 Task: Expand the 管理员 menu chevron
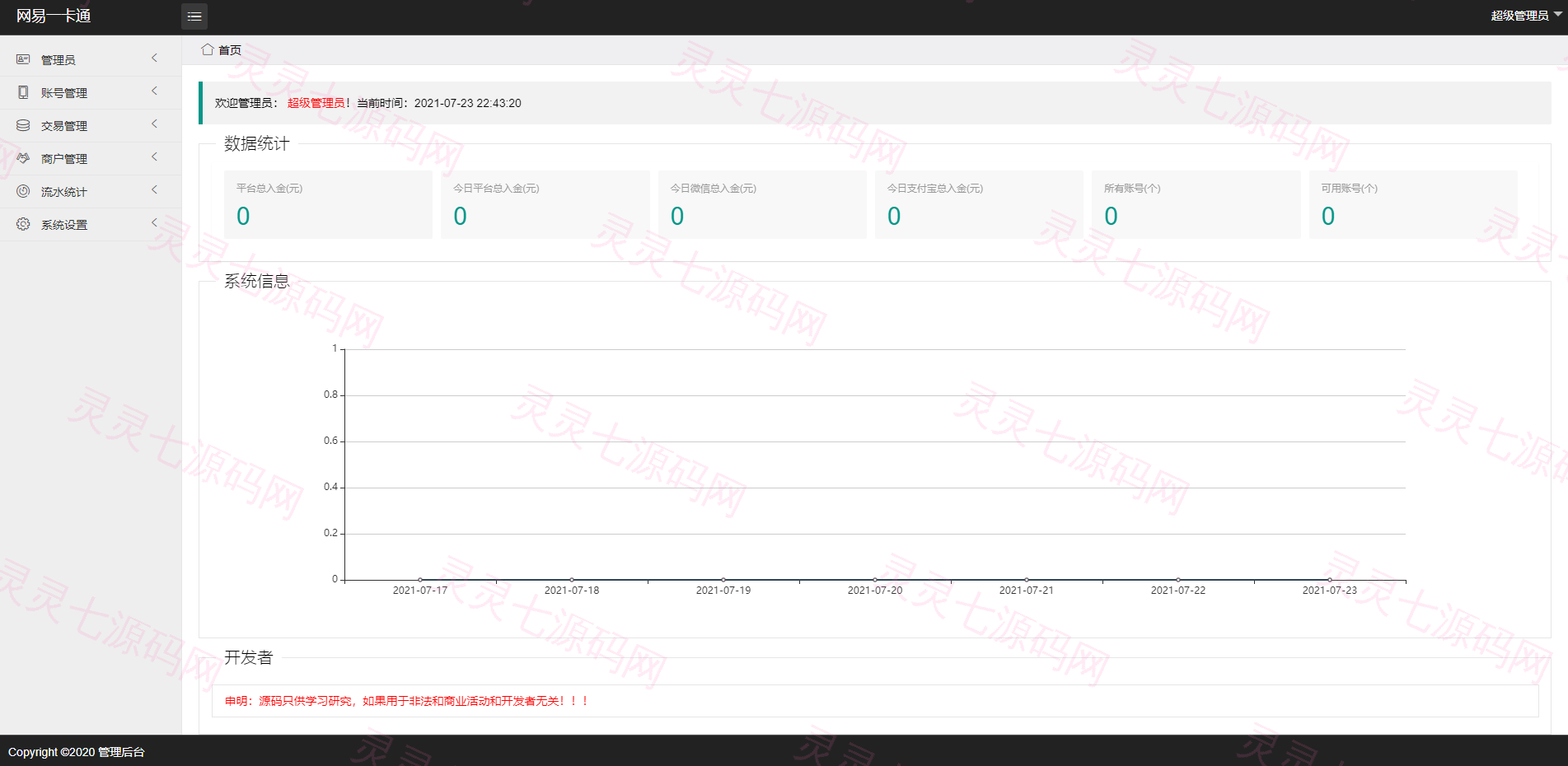(x=154, y=58)
